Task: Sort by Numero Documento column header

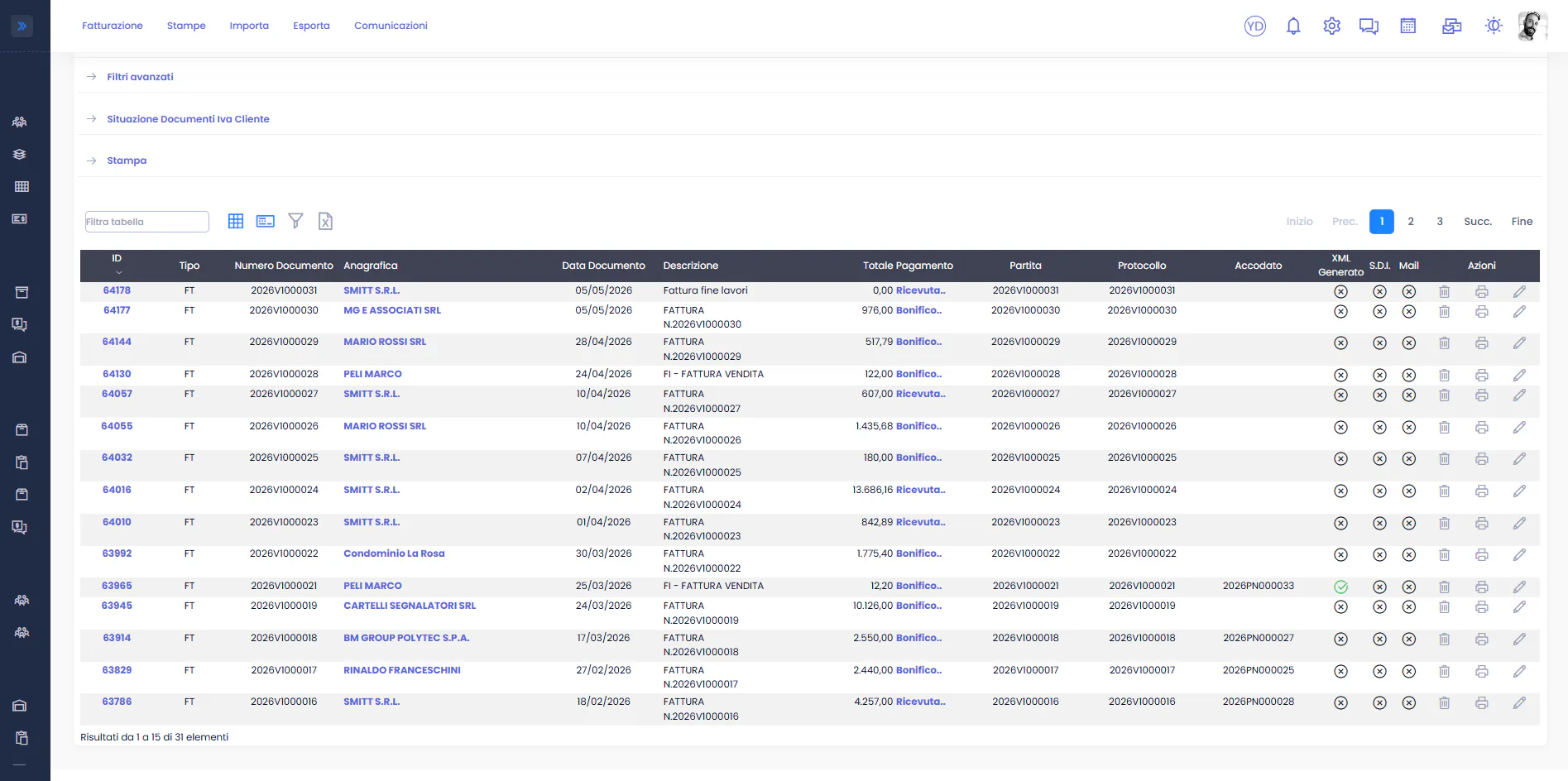Action: (x=284, y=266)
